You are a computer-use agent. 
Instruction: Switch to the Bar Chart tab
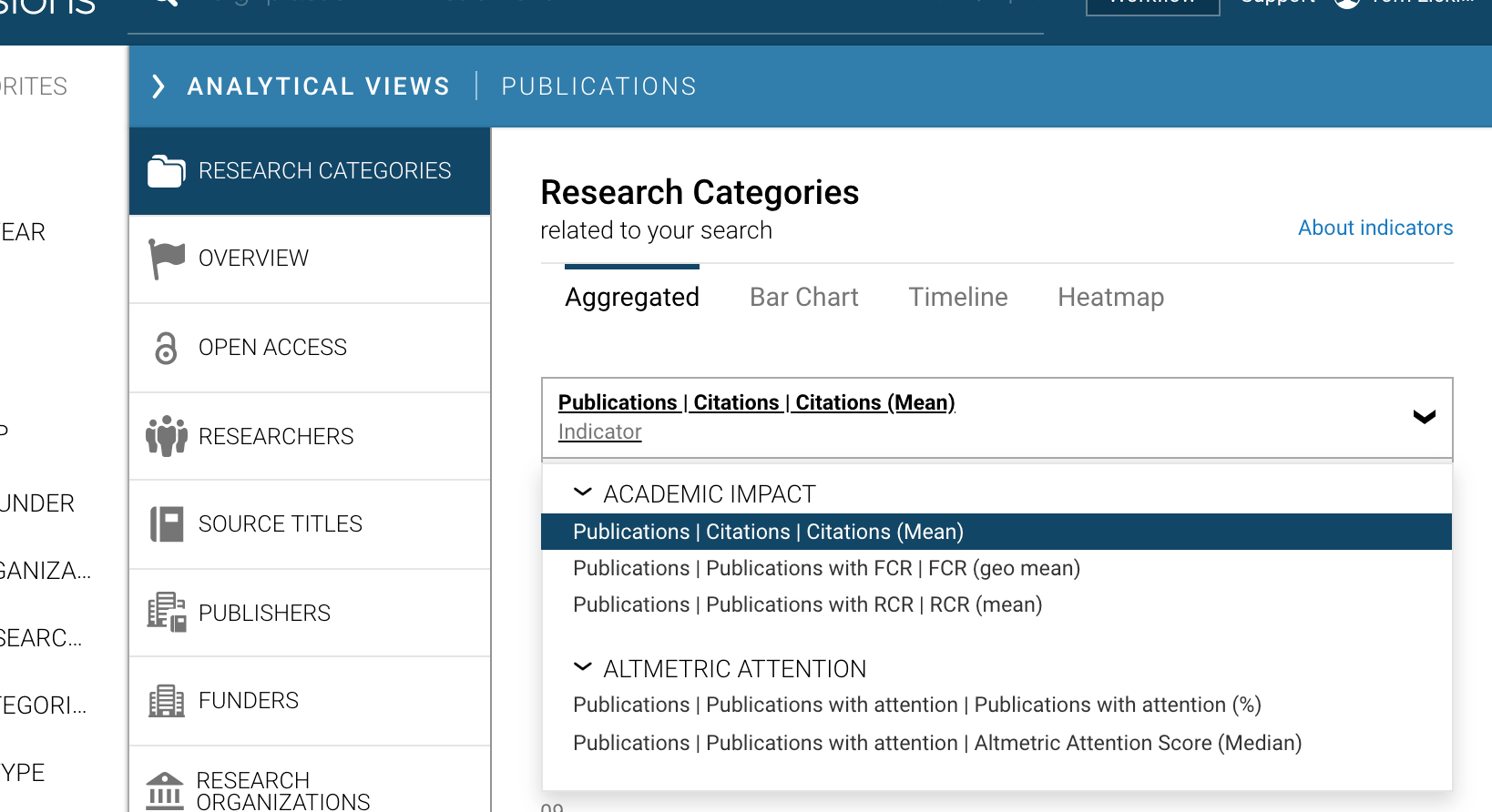(x=803, y=298)
